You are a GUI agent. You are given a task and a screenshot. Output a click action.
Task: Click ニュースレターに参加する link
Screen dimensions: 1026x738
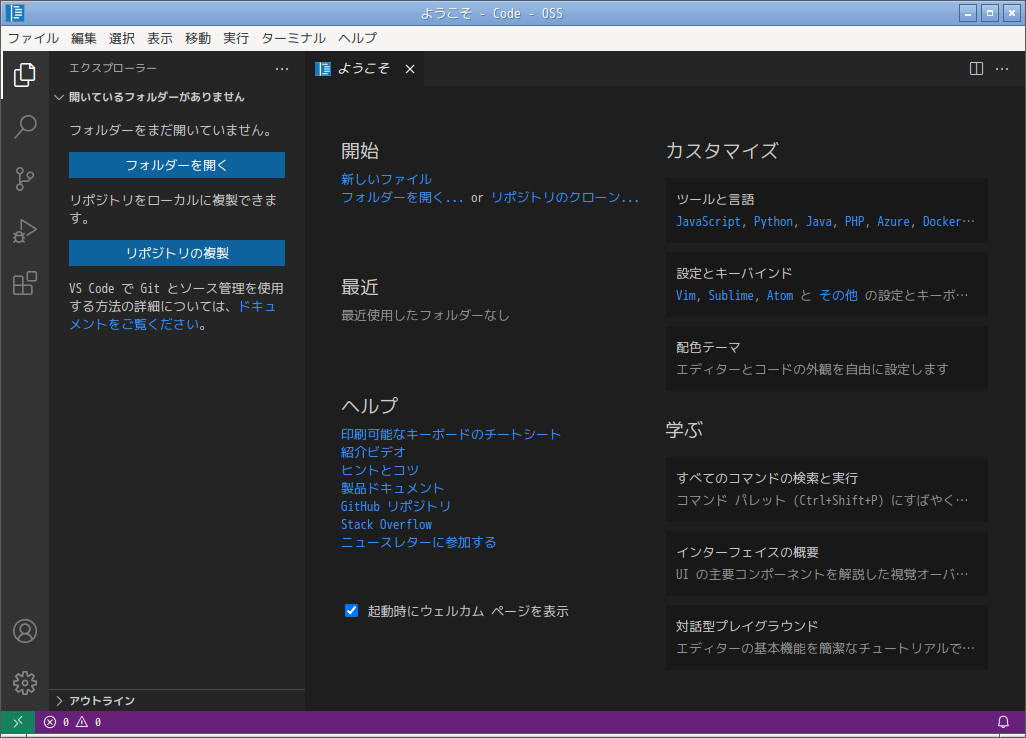[x=418, y=542]
